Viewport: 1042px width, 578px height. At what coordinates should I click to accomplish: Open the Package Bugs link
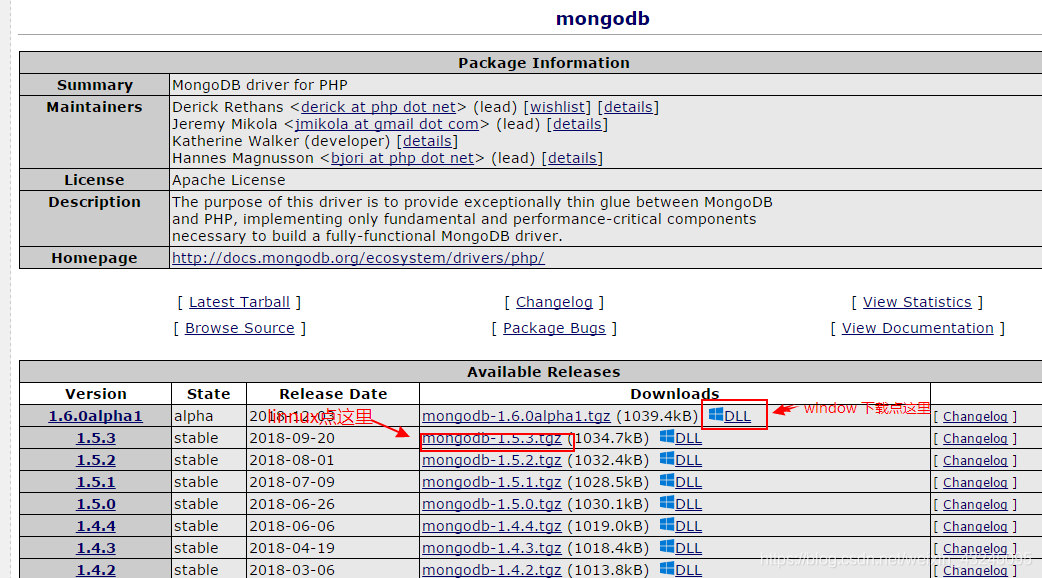(554, 328)
